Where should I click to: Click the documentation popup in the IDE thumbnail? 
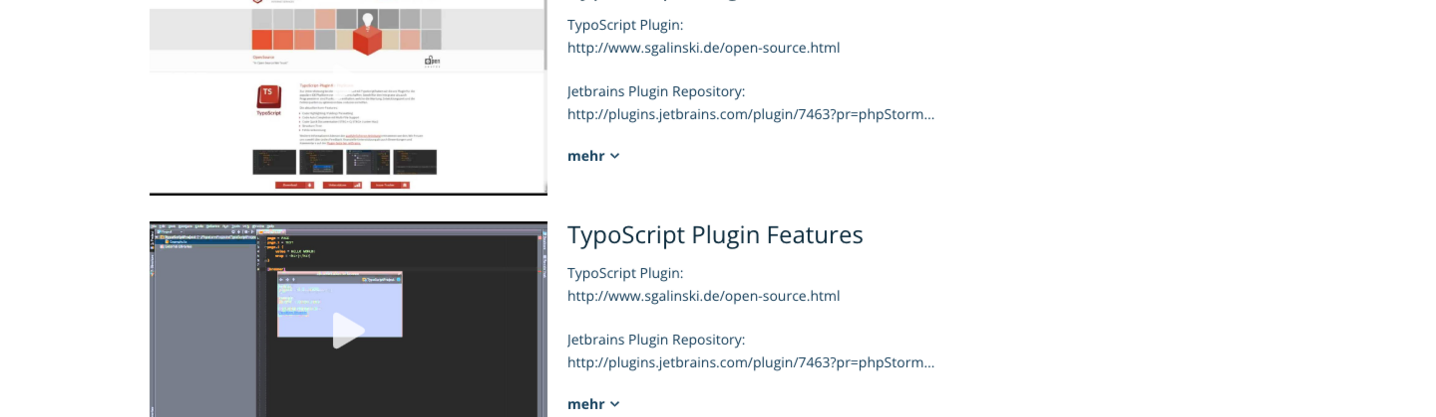[x=340, y=303]
